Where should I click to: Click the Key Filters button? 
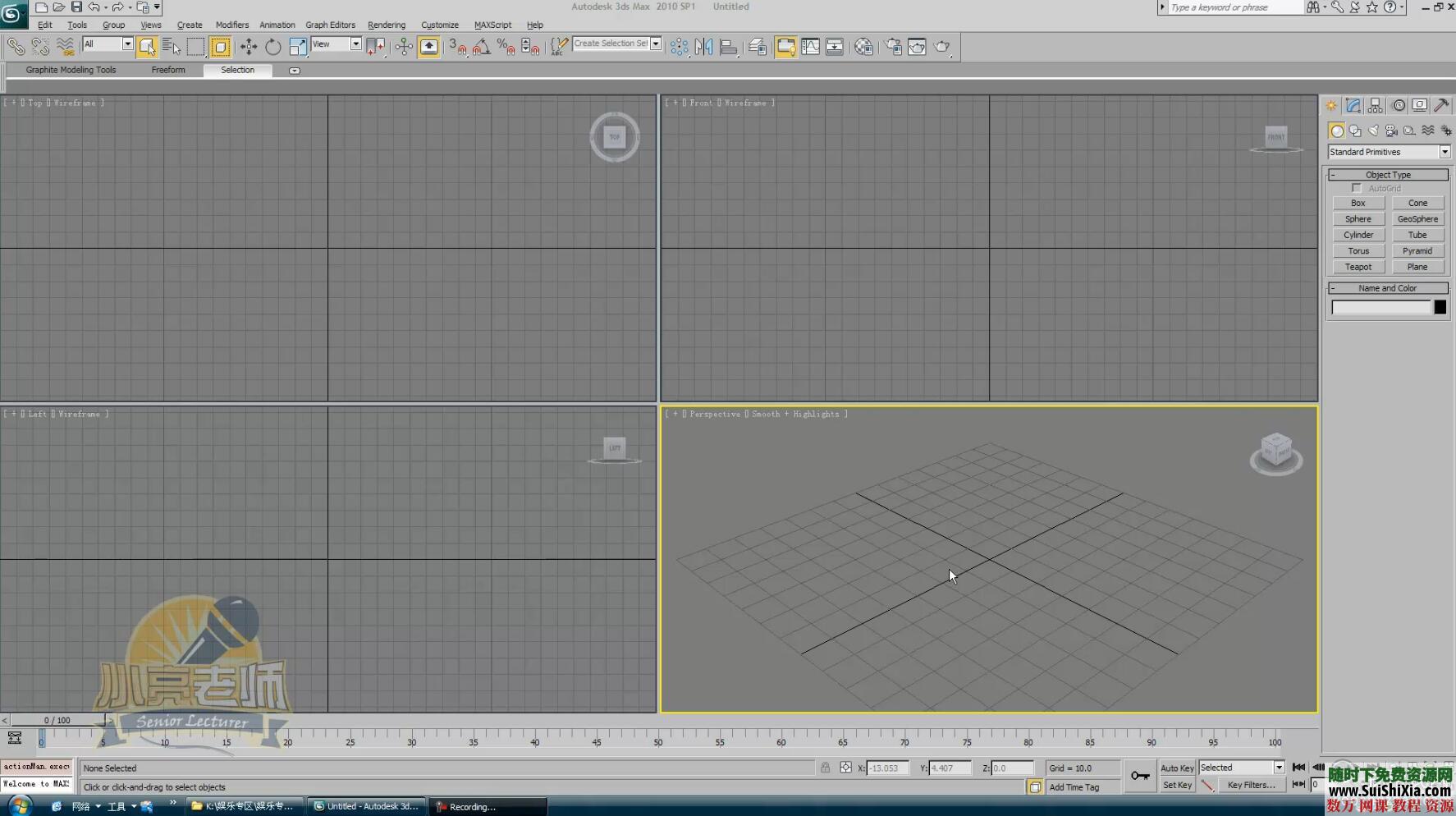1252,785
